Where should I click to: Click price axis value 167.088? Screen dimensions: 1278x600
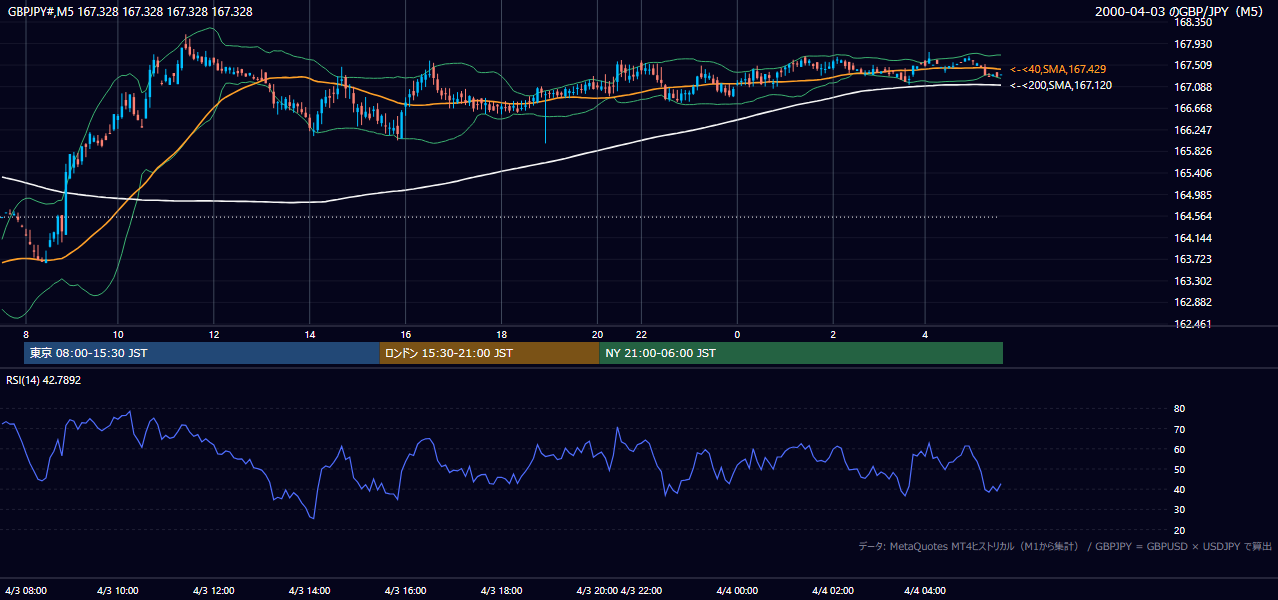(1193, 87)
